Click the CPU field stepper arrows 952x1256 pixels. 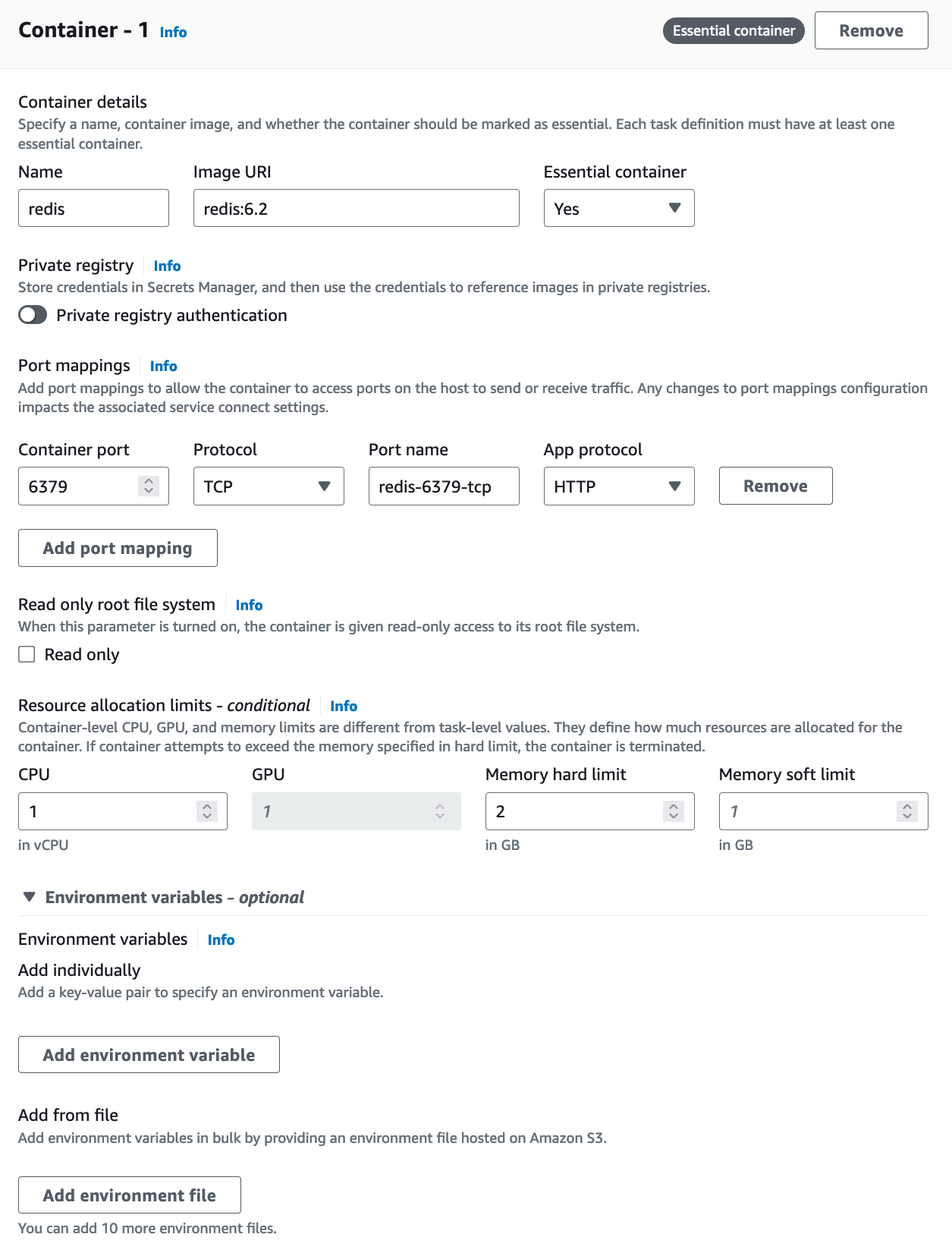point(206,811)
